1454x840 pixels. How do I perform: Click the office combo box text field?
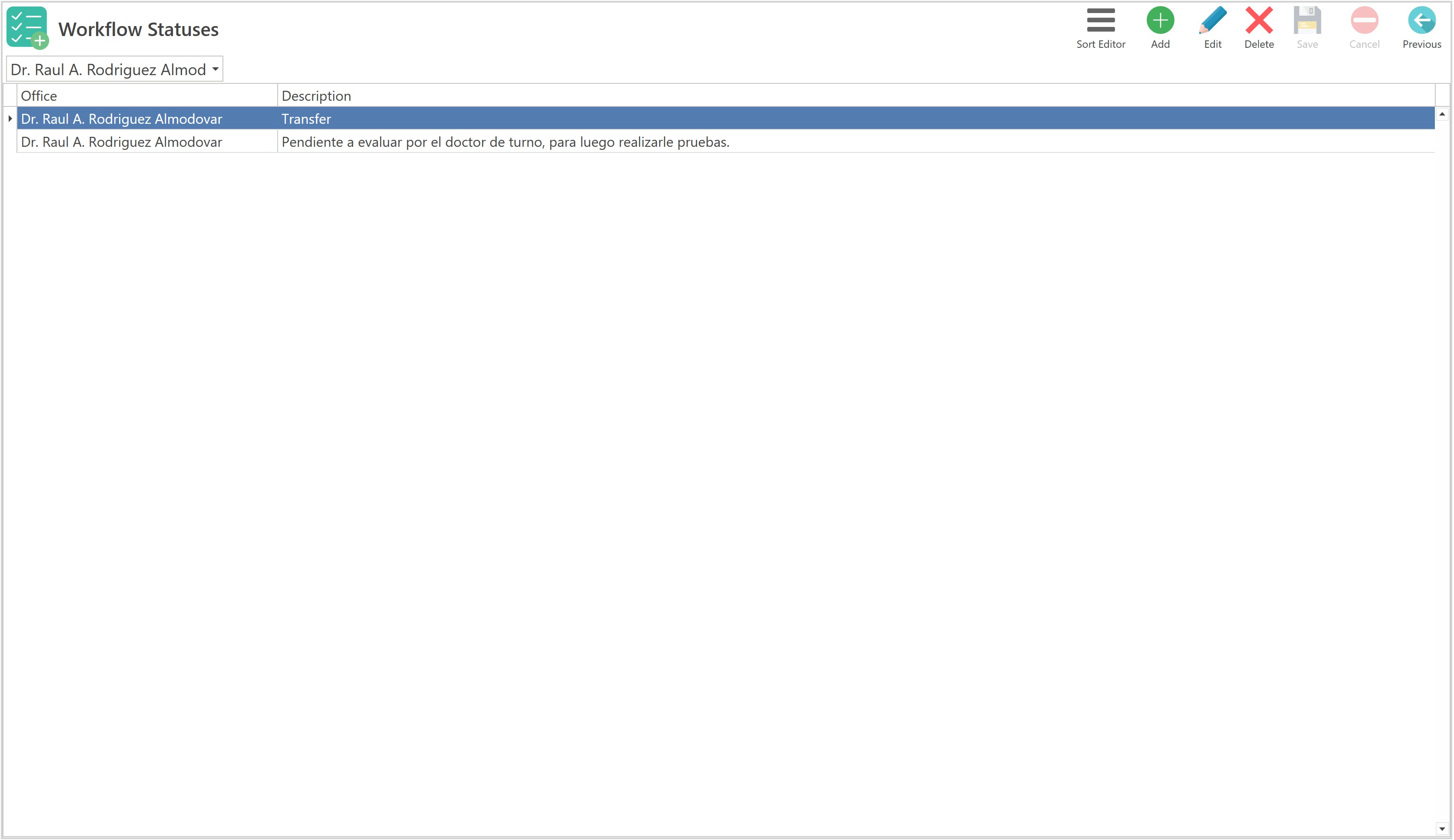tap(108, 69)
